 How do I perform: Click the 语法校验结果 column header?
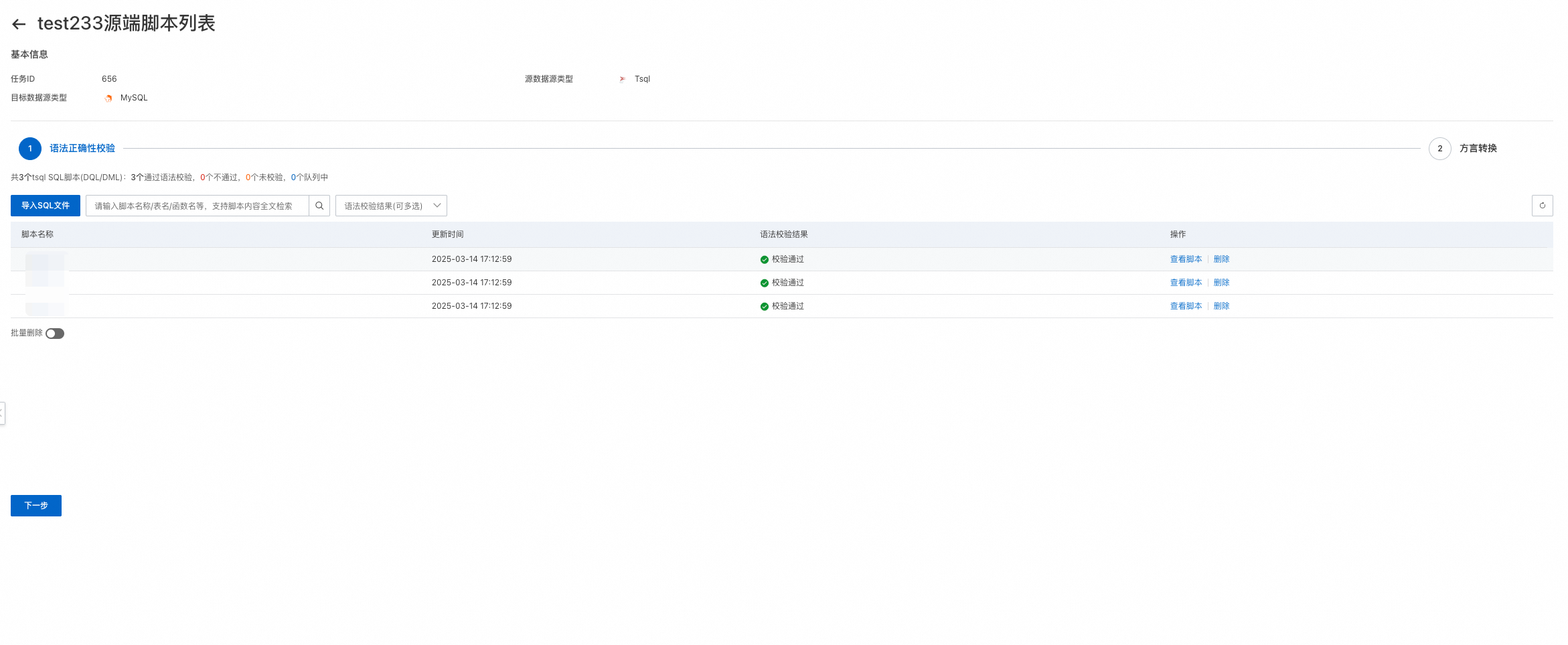click(x=784, y=234)
